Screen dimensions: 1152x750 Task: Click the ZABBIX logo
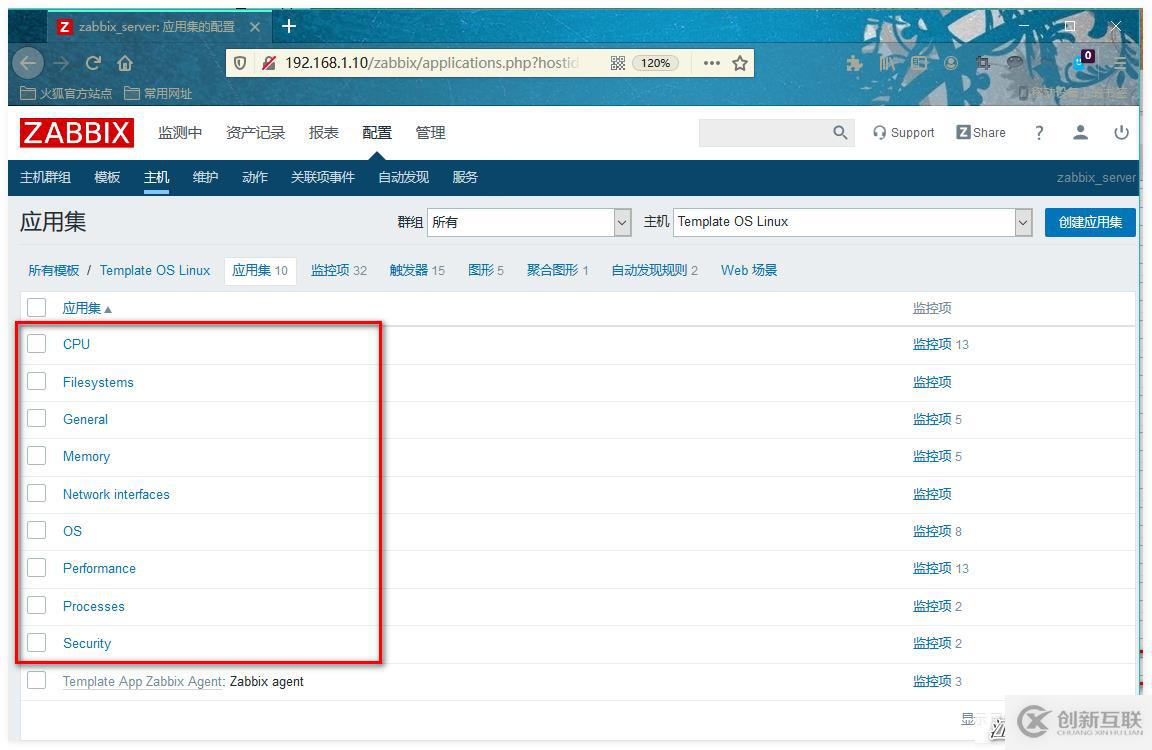point(76,133)
